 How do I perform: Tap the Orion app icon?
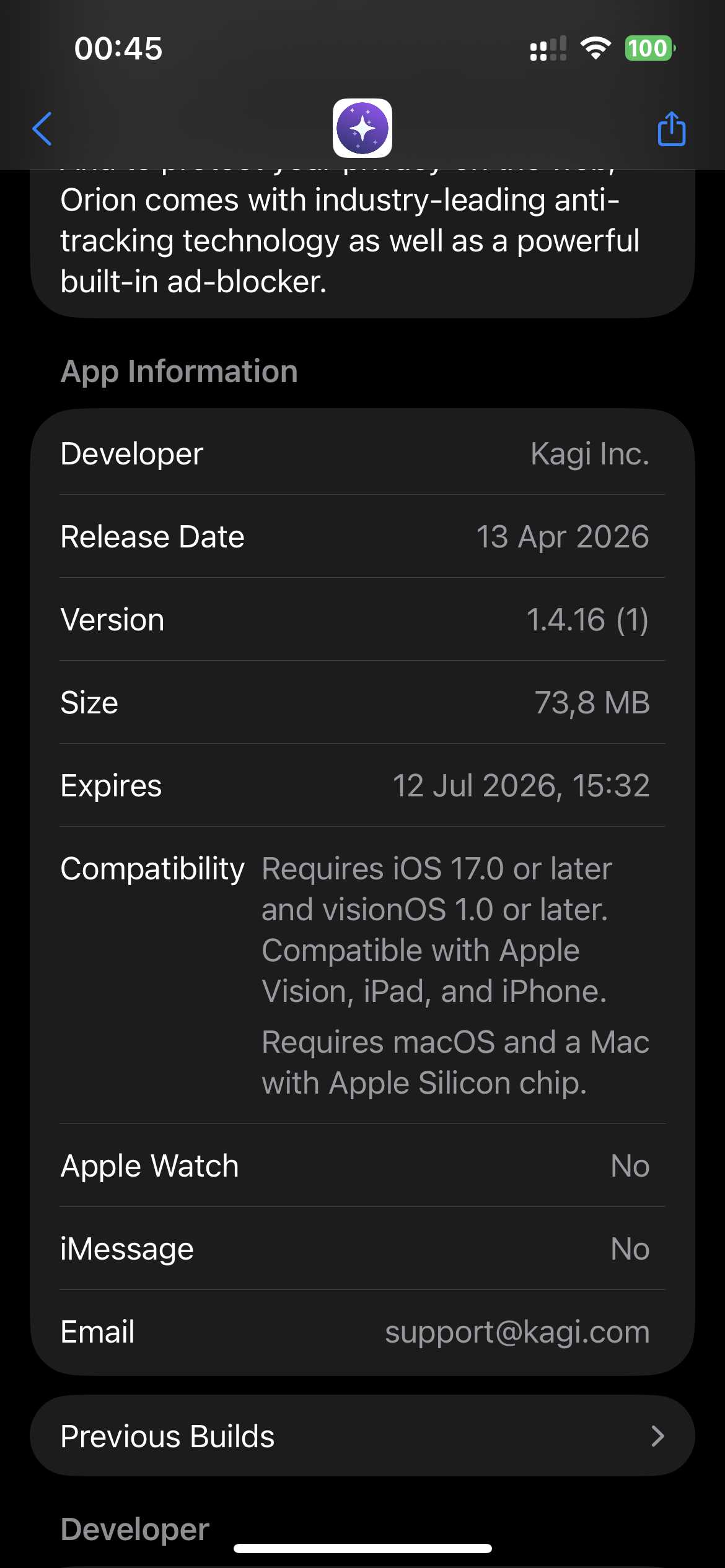(362, 128)
